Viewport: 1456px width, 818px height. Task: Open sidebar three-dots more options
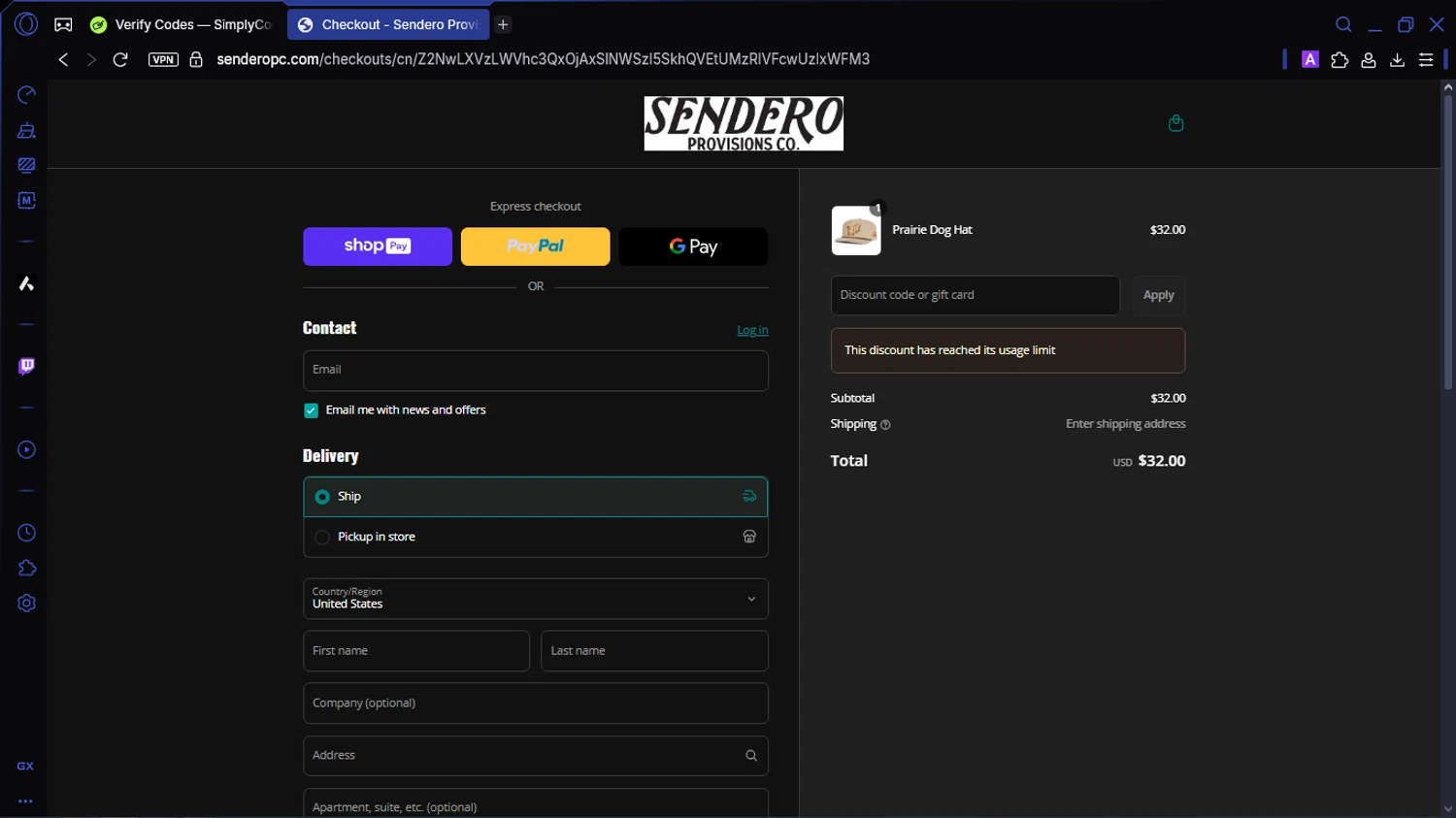coord(25,802)
